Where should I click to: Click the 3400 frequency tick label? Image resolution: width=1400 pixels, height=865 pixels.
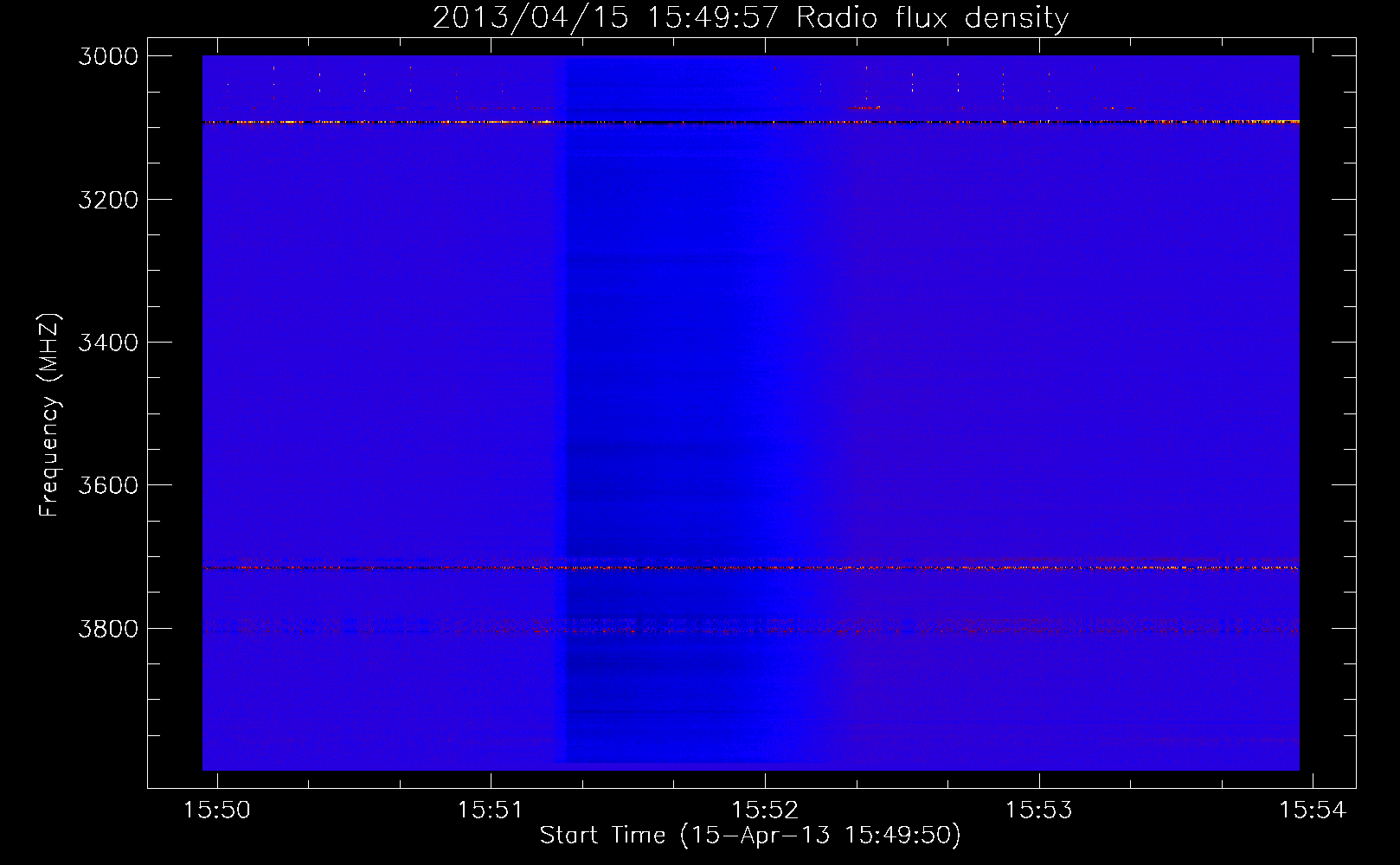pyautogui.click(x=108, y=343)
